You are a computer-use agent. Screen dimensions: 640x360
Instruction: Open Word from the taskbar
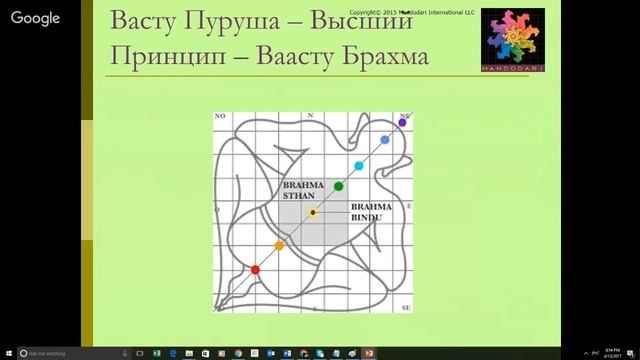(x=287, y=353)
